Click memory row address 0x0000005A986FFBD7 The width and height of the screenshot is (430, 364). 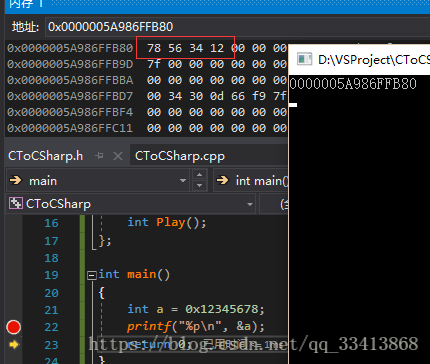(70, 96)
